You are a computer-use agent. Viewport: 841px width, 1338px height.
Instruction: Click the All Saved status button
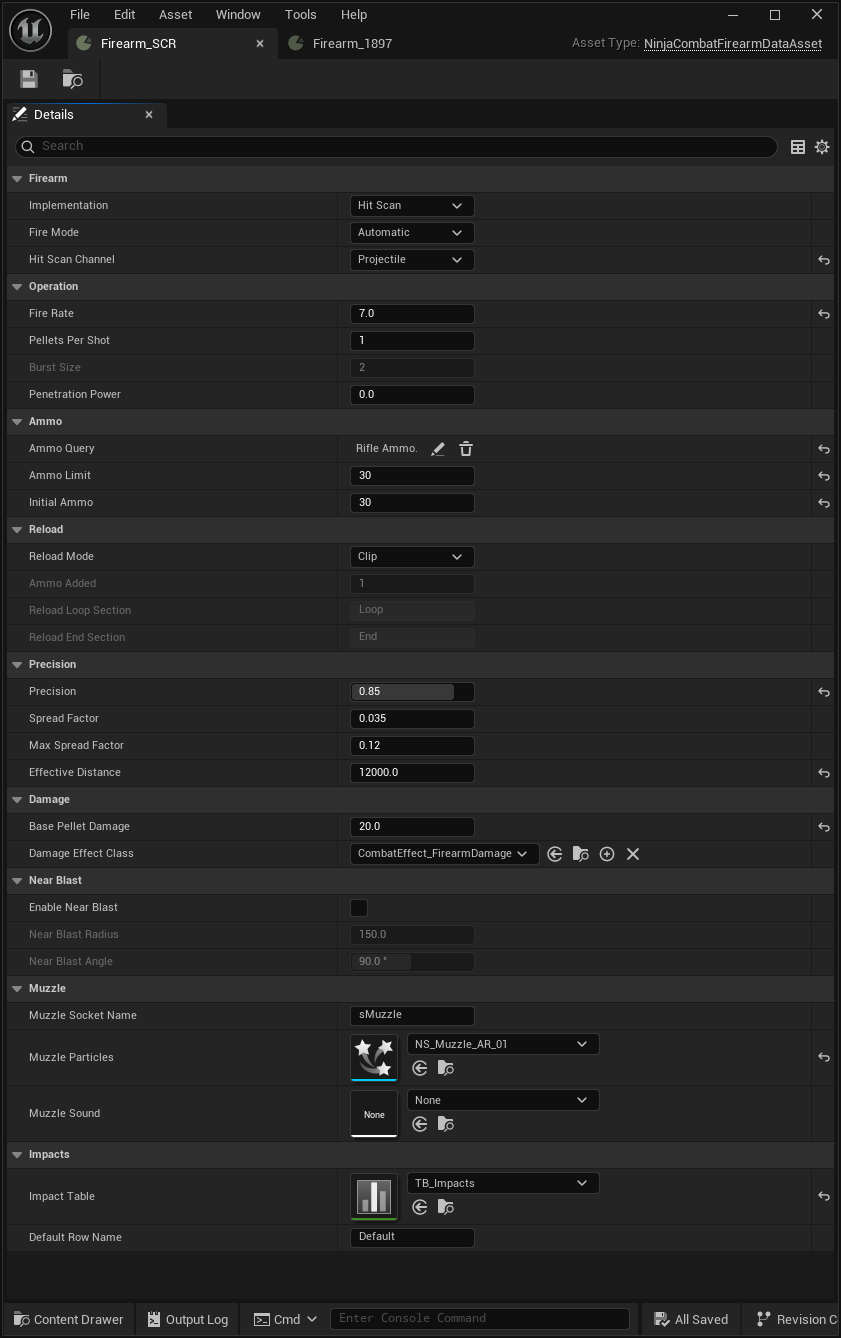[x=691, y=1319]
